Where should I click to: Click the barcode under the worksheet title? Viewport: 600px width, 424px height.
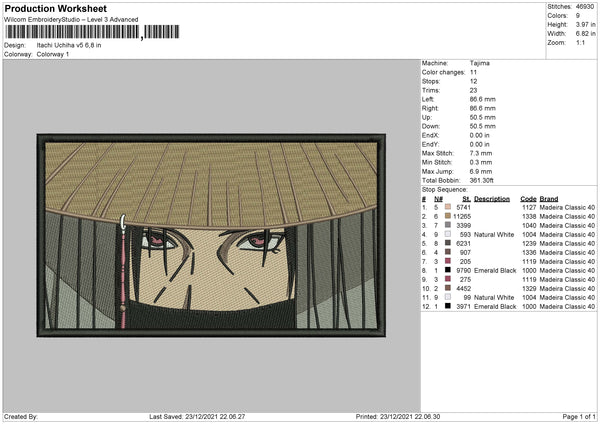pyautogui.click(x=92, y=32)
